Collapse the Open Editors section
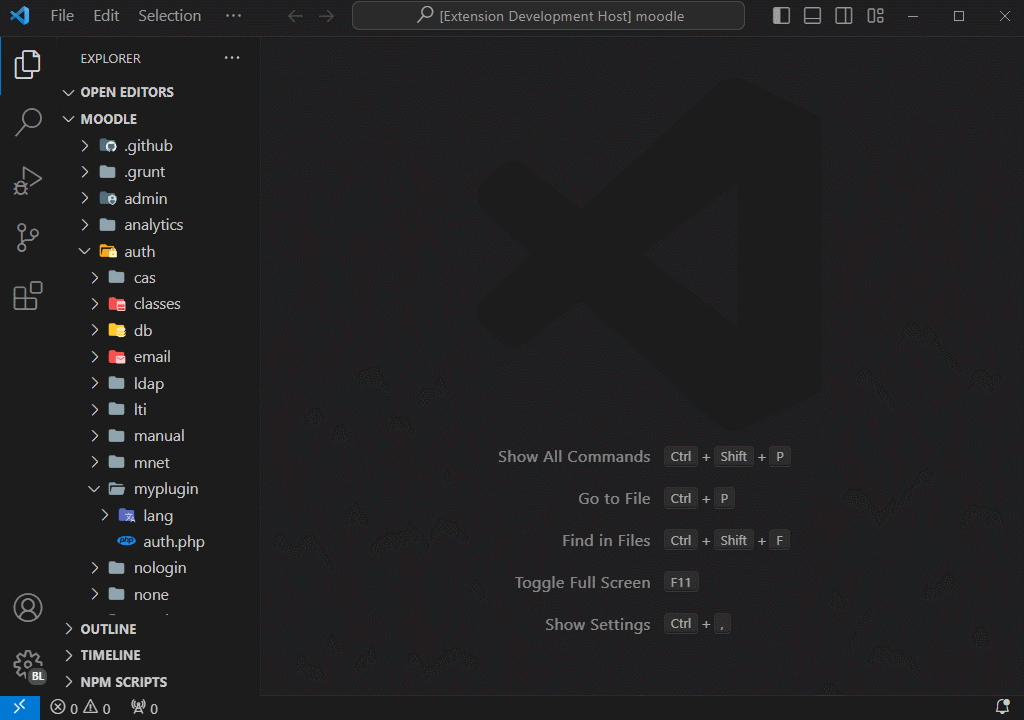Viewport: 1024px width, 720px height. pyautogui.click(x=69, y=92)
